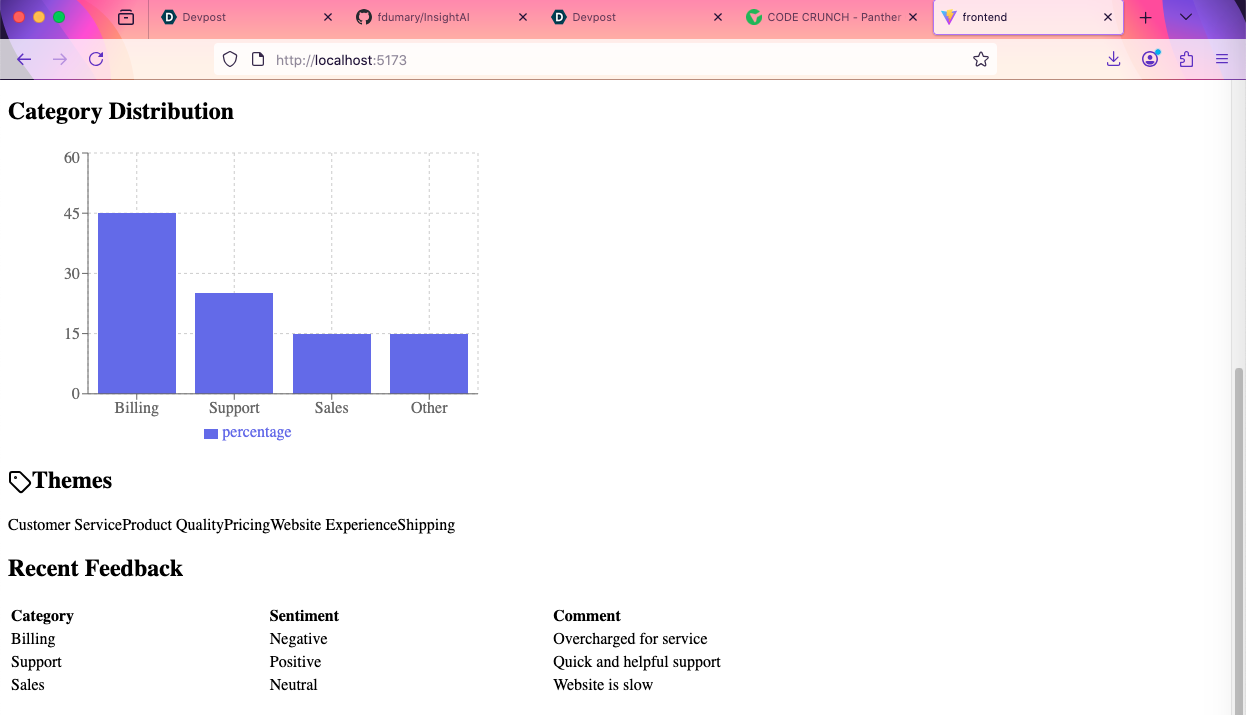Select the Customer Service theme tag
This screenshot has height=715, width=1246.
pyautogui.click(x=63, y=524)
